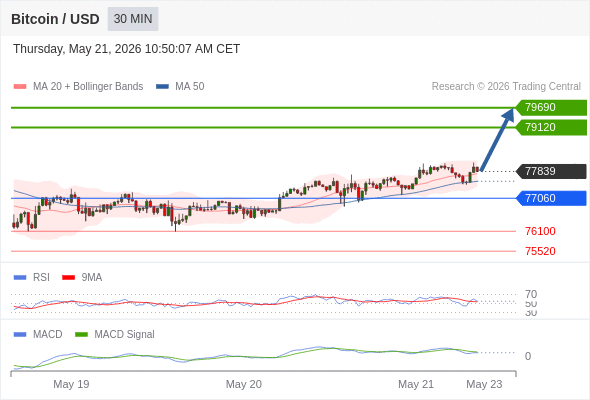Click the MACD blue legend marker
This screenshot has height=400, width=590.
[20, 335]
